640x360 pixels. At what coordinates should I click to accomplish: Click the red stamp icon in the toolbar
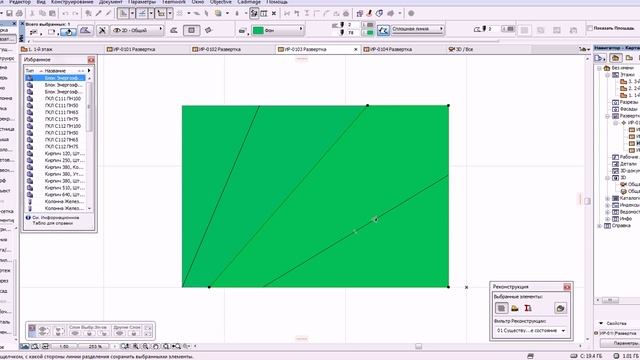pos(369,13)
